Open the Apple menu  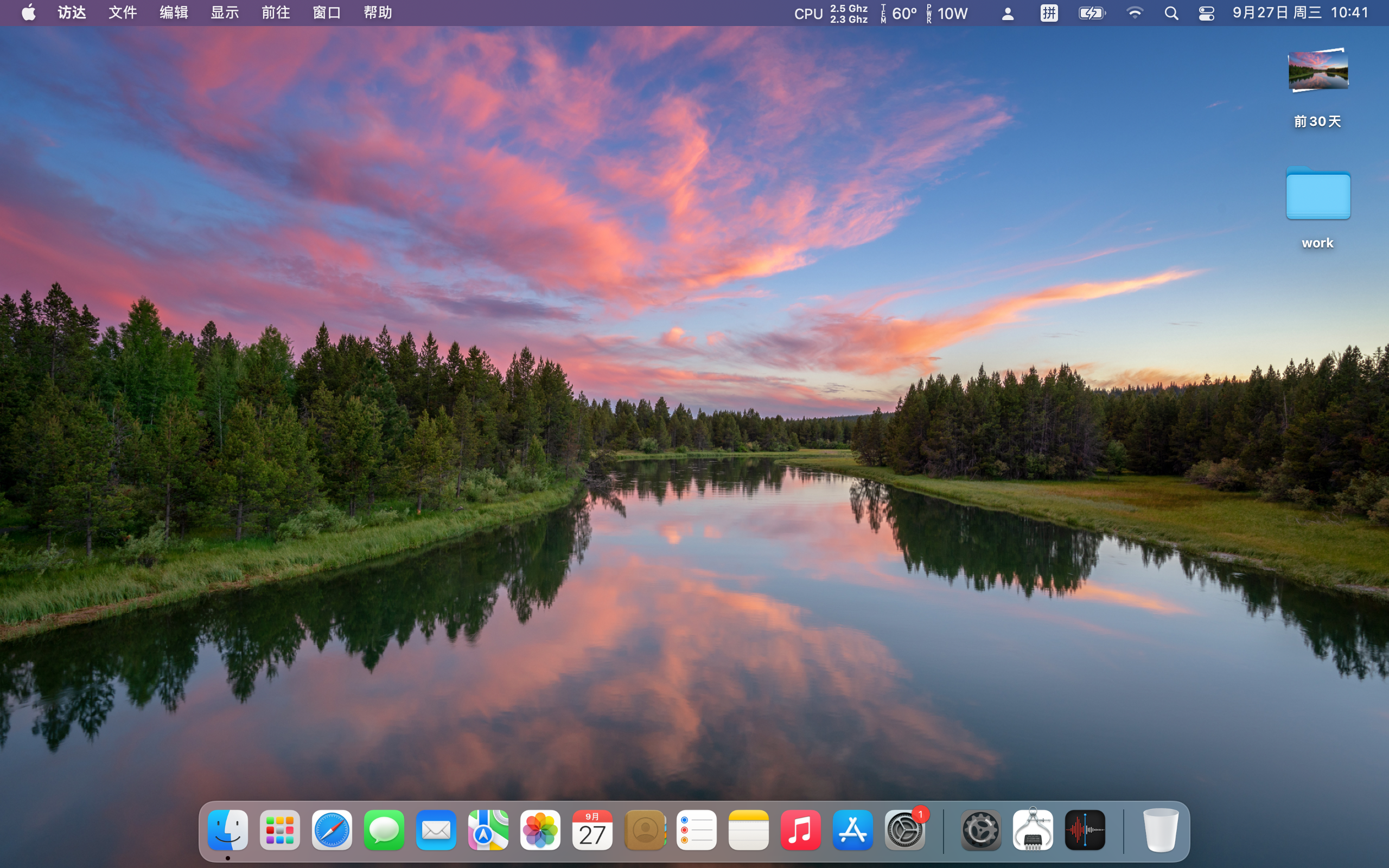[x=28, y=12]
